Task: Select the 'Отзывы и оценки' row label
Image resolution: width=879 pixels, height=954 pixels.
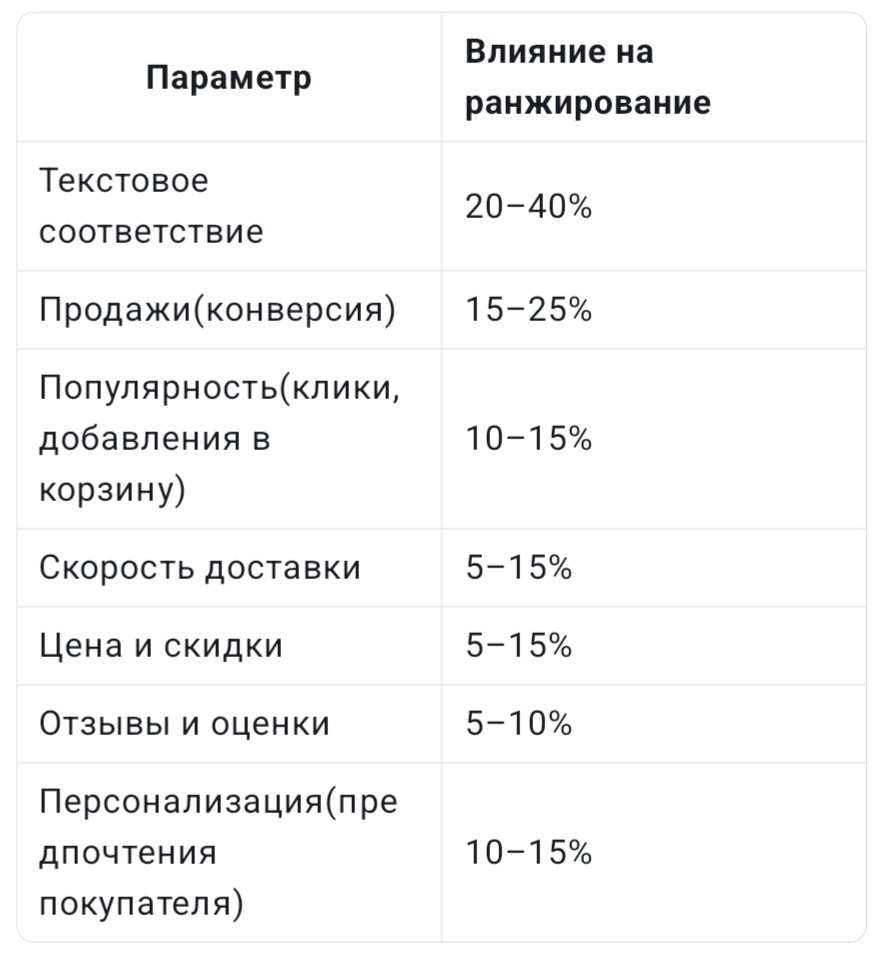Action: 184,724
